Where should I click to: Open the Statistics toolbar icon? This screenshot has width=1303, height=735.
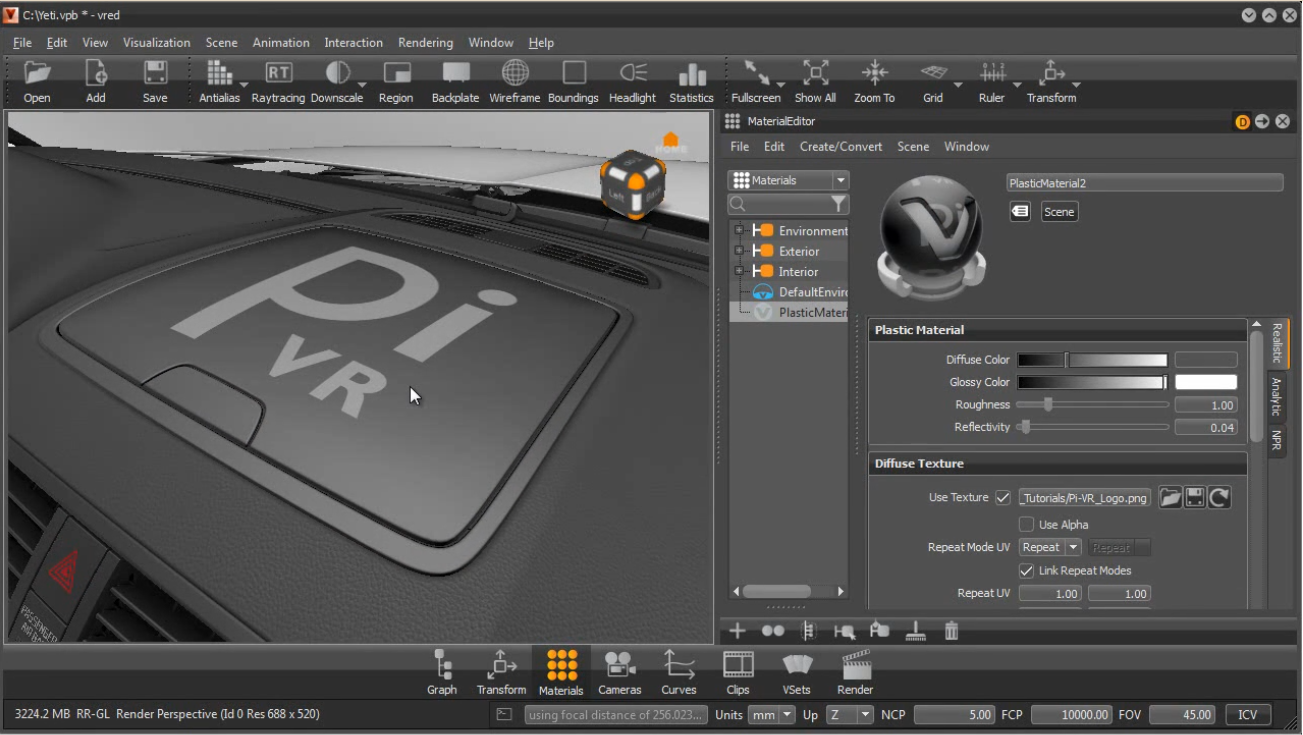(692, 75)
